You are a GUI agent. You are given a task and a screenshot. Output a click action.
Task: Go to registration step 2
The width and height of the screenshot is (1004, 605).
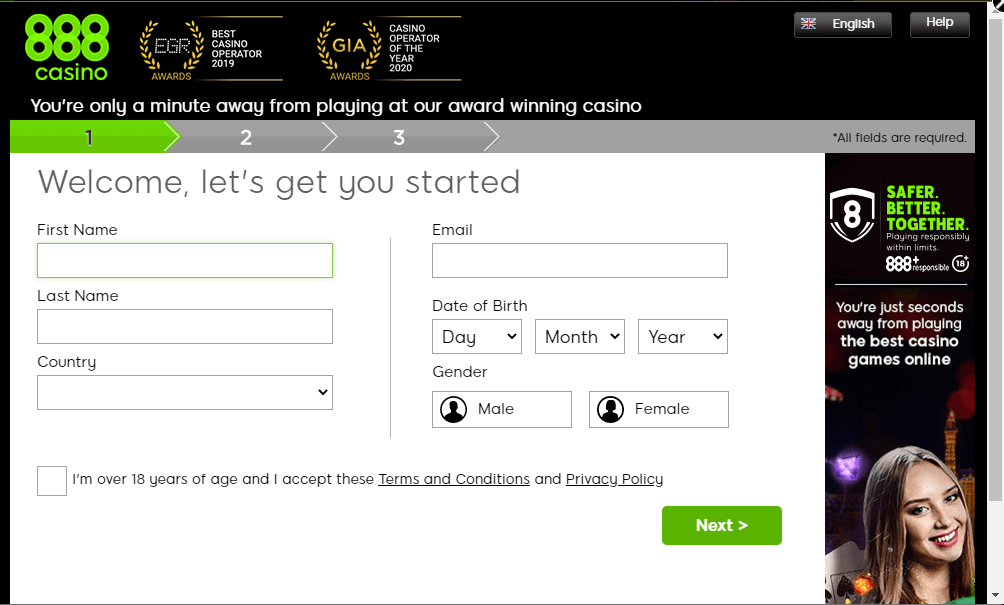pos(247,137)
